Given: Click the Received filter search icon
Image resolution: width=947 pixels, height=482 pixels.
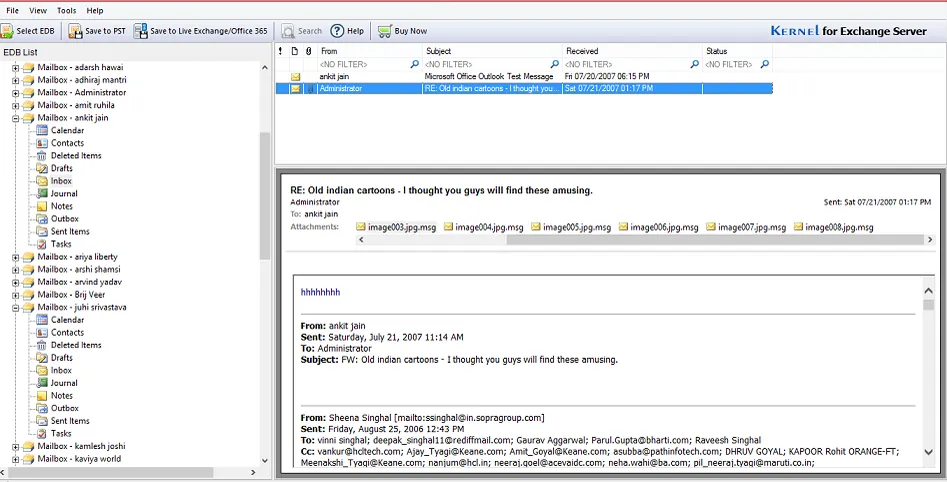Looking at the screenshot, I should pyautogui.click(x=695, y=64).
